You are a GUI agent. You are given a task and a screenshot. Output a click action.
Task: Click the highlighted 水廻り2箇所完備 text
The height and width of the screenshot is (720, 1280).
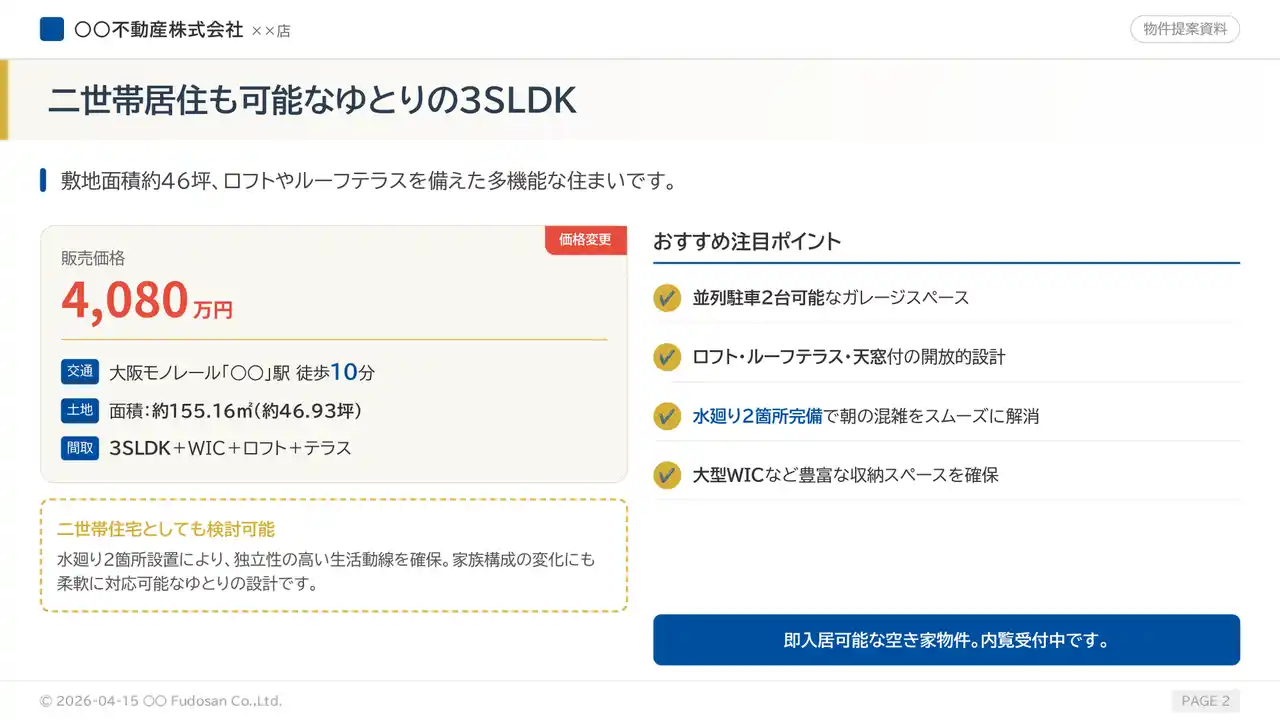pos(757,416)
